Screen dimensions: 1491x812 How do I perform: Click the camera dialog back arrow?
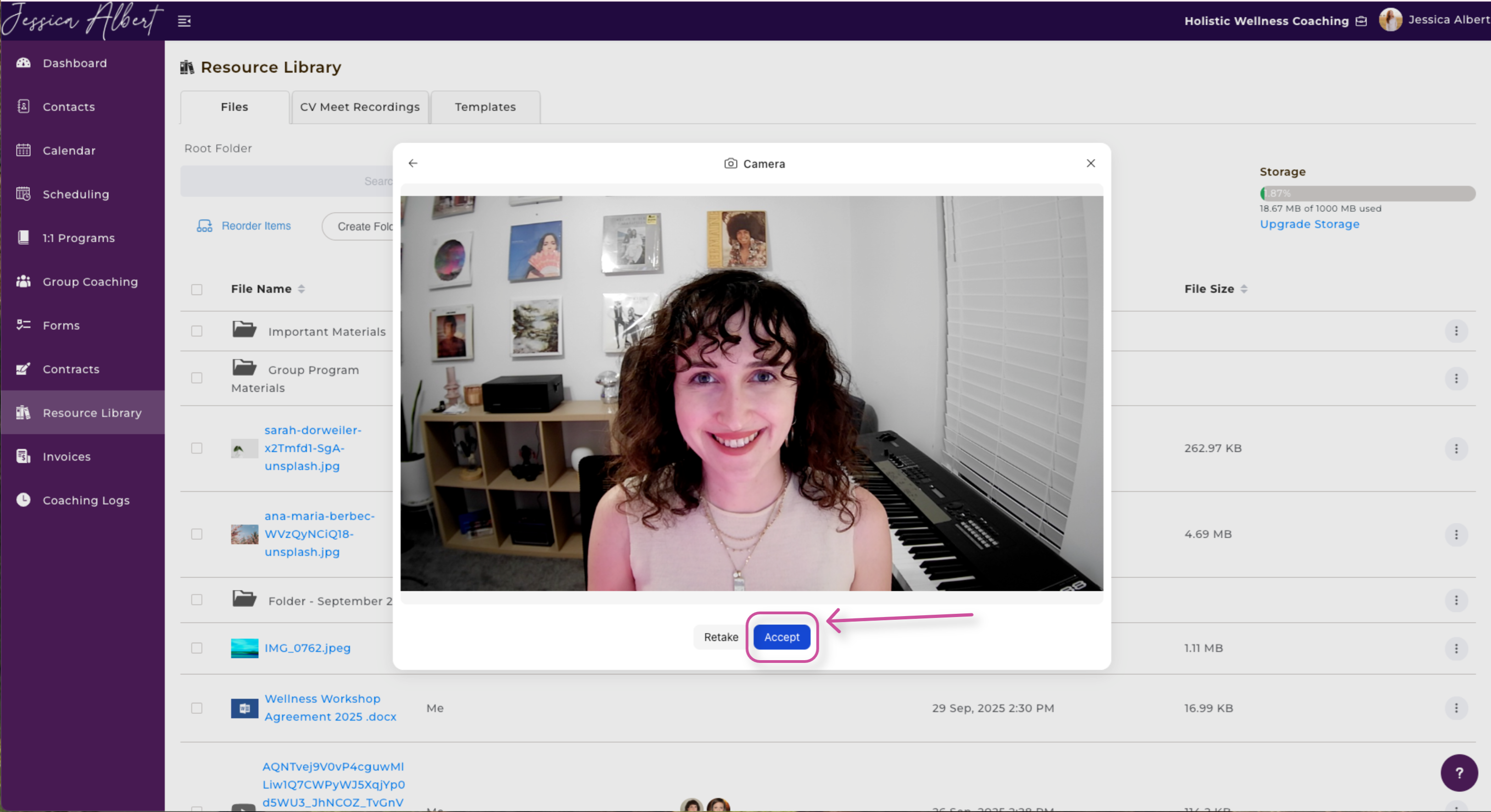click(x=413, y=163)
